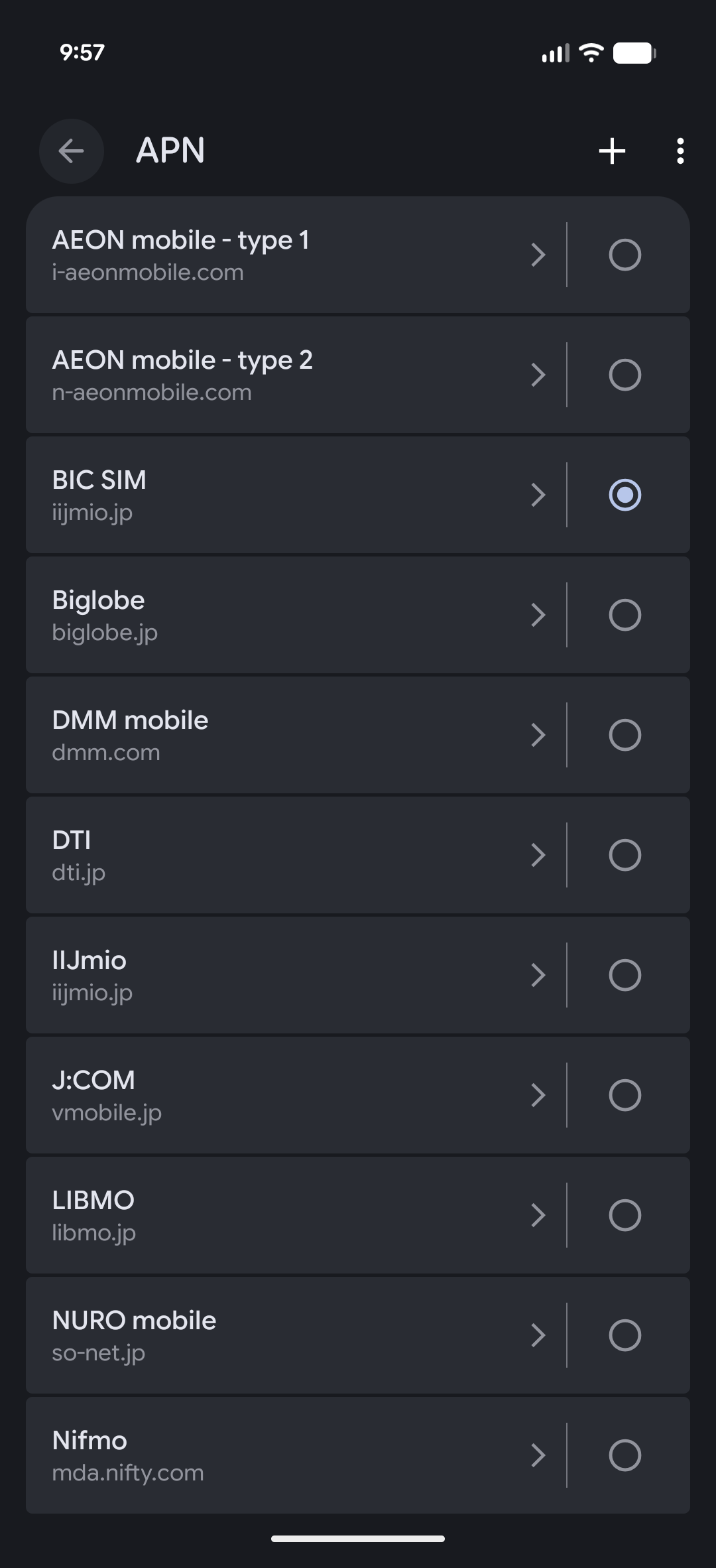Image resolution: width=716 pixels, height=1568 pixels.
Task: Select the AEON mobile - type 1 radio button
Action: pyautogui.click(x=625, y=255)
